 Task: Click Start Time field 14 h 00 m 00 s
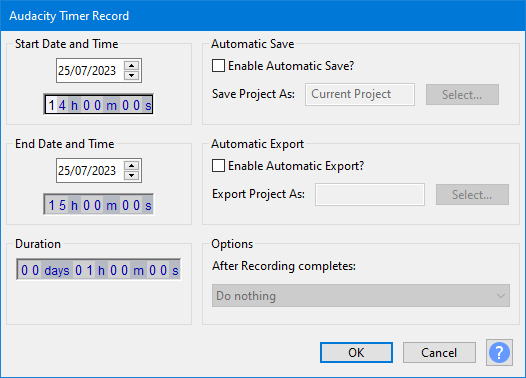pyautogui.click(x=99, y=105)
